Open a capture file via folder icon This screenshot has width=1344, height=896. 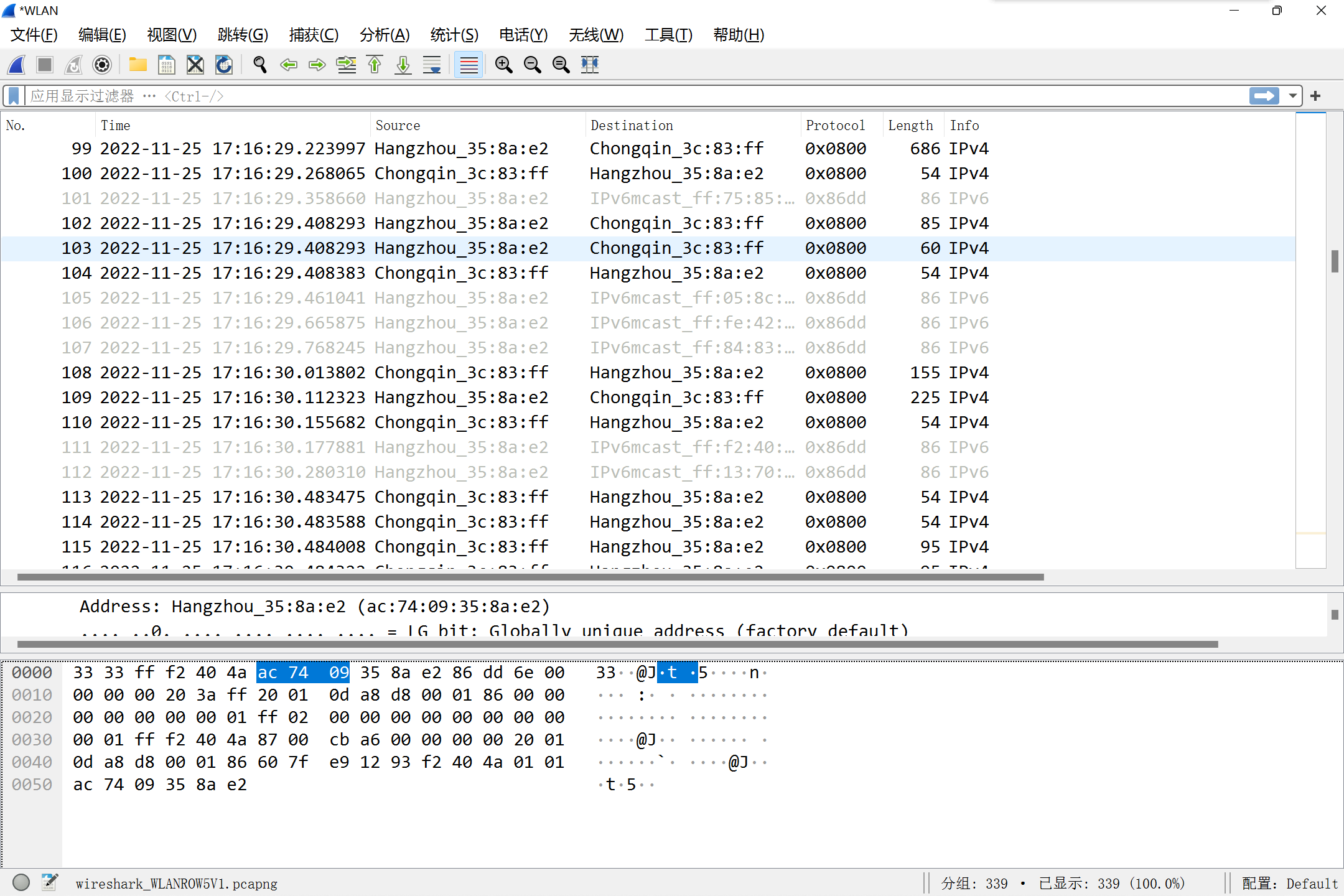point(138,65)
